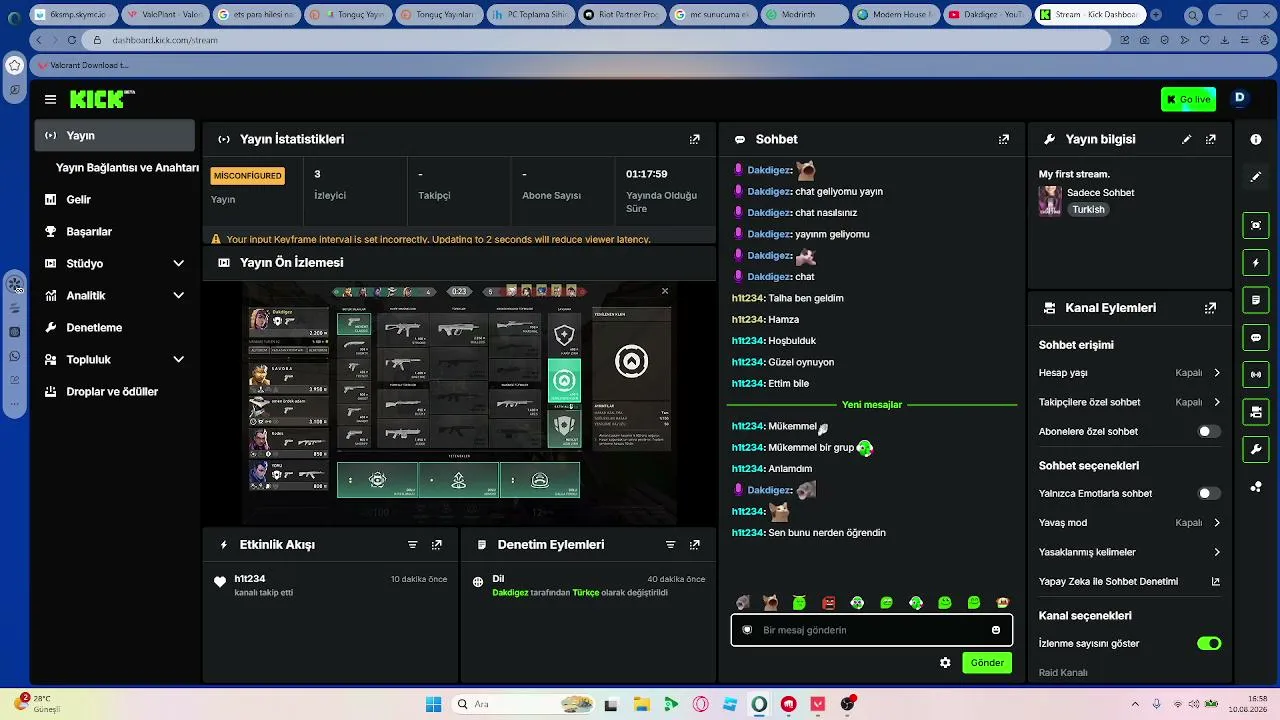The height and width of the screenshot is (720, 1280).
Task: Send chat message with Gönder button
Action: 987,663
